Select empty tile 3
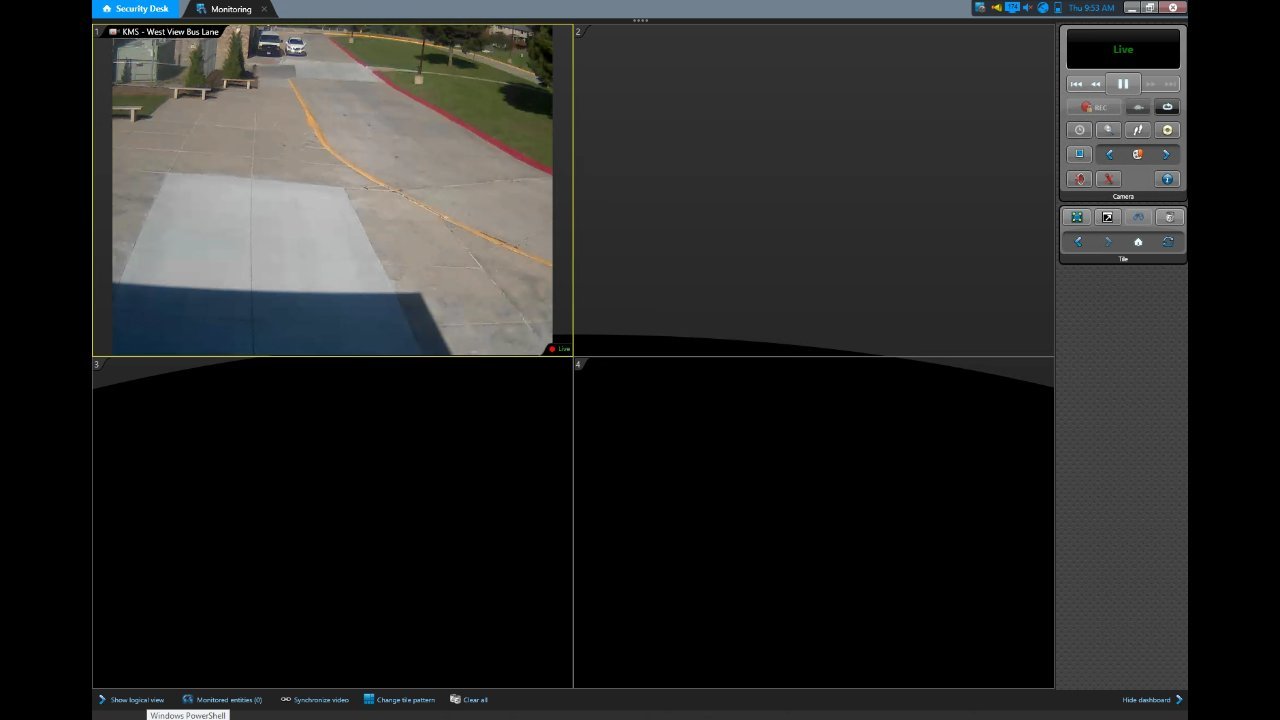 coord(332,522)
